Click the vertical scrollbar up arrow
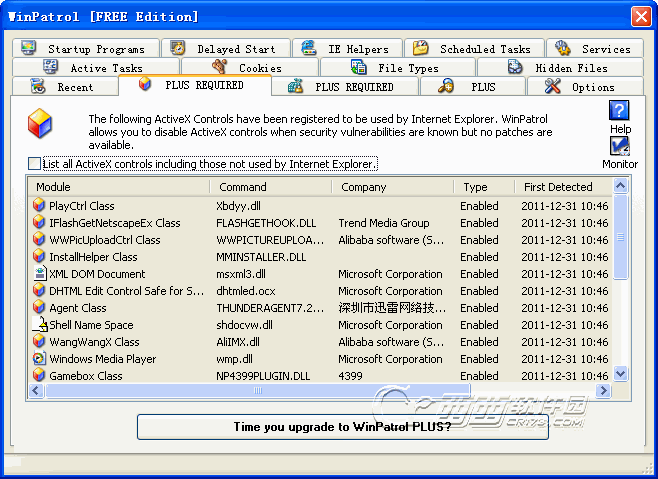The width and height of the screenshot is (658, 479). (620, 185)
